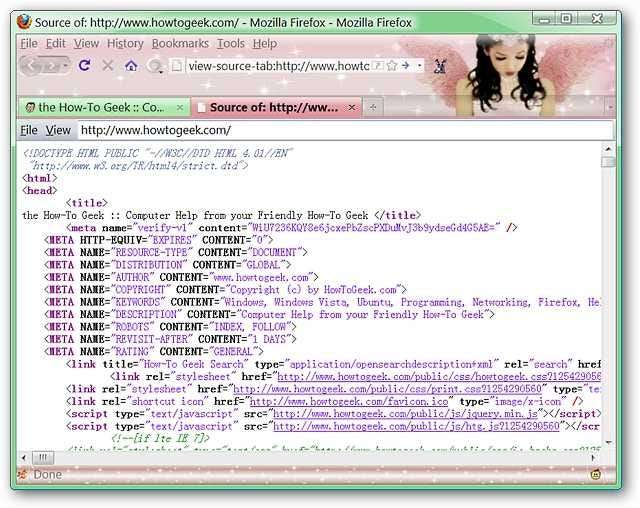Viewport: 640px width, 508px height.
Task: Click the Stop loading X icon
Action: pyautogui.click(x=108, y=65)
